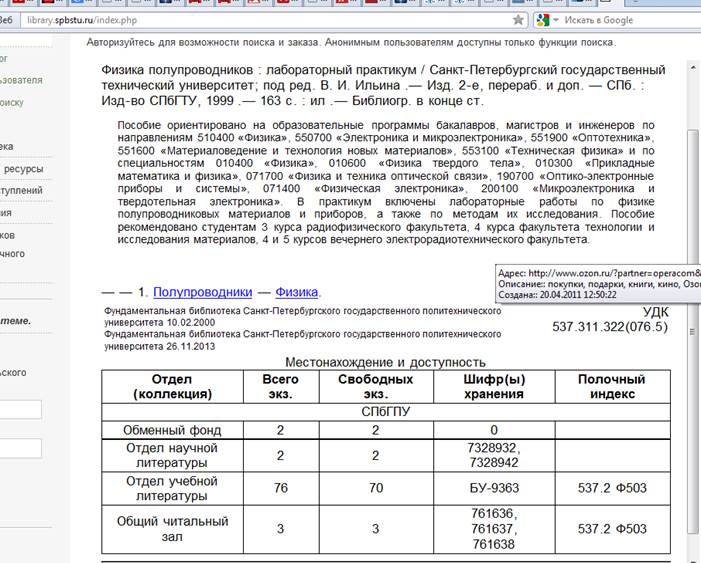Click storage codes '7328932, 7328942'
Image resolution: width=701 pixels, height=563 pixels.
click(494, 455)
